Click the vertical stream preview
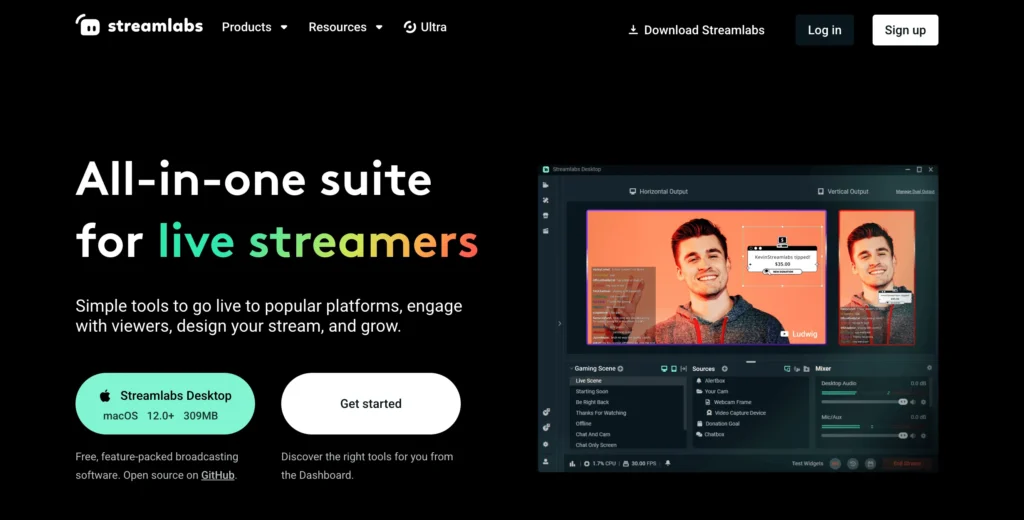This screenshot has height=520, width=1024. [876, 277]
